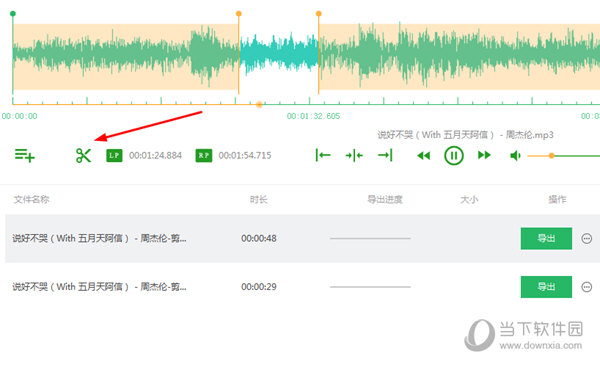Click the center-on-selection arrows icon
The image size is (600, 367).
click(354, 155)
